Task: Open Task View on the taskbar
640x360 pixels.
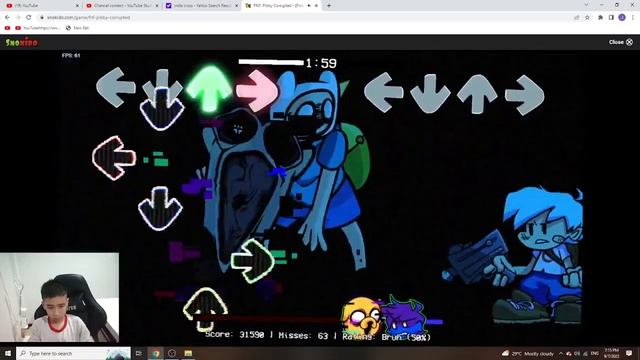Action: click(x=139, y=353)
